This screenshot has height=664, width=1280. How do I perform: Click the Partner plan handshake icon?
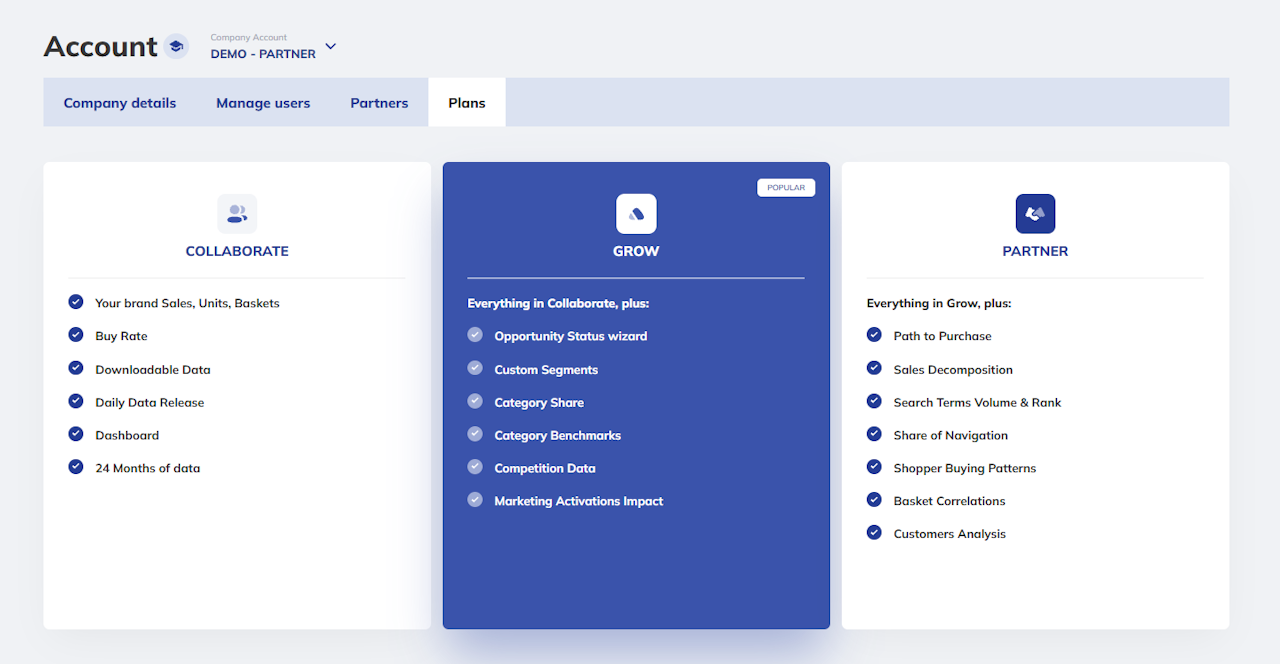pos(1035,214)
